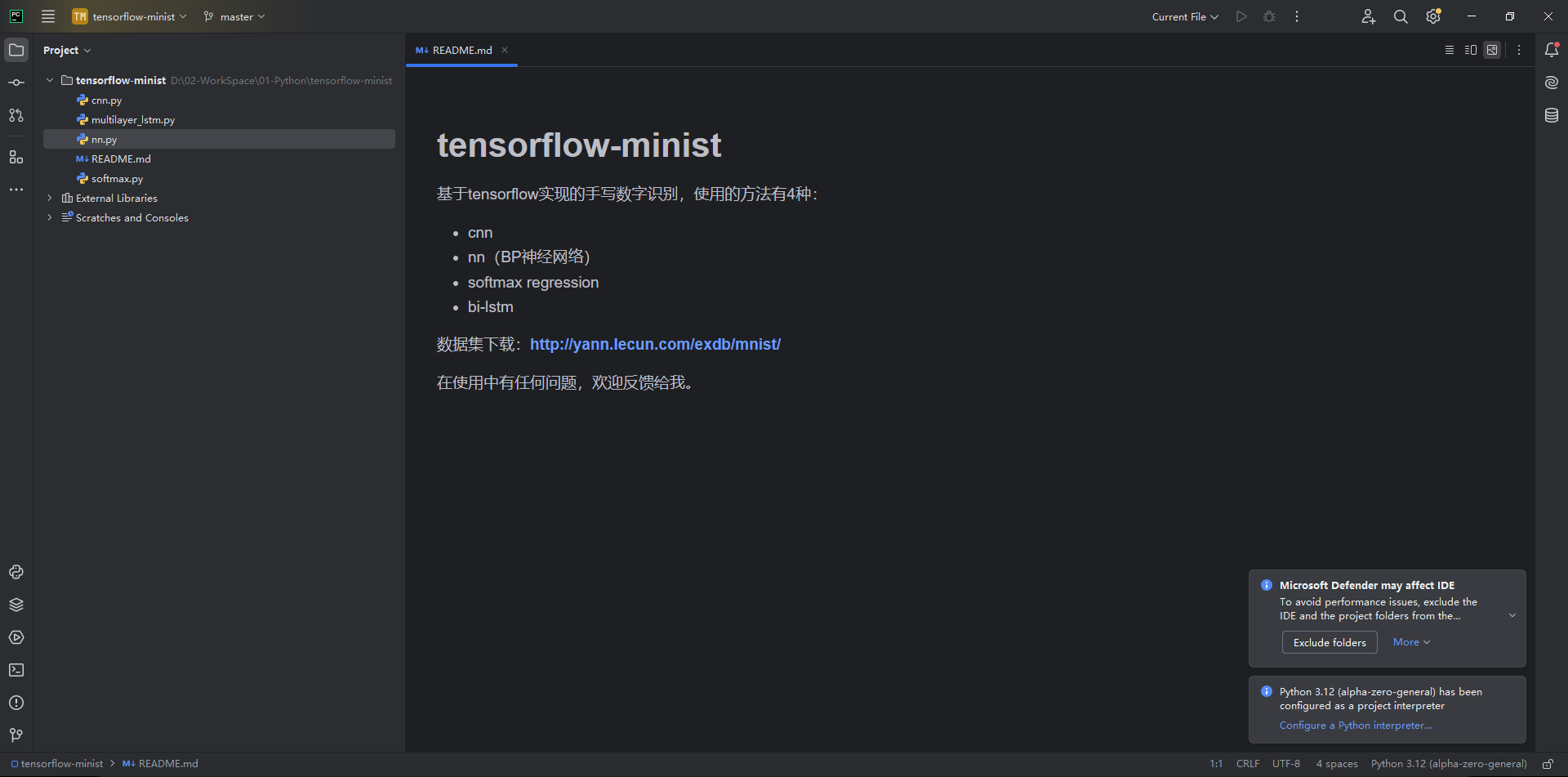Open master branch dropdown
This screenshot has width=1568, height=777.
pyautogui.click(x=234, y=16)
